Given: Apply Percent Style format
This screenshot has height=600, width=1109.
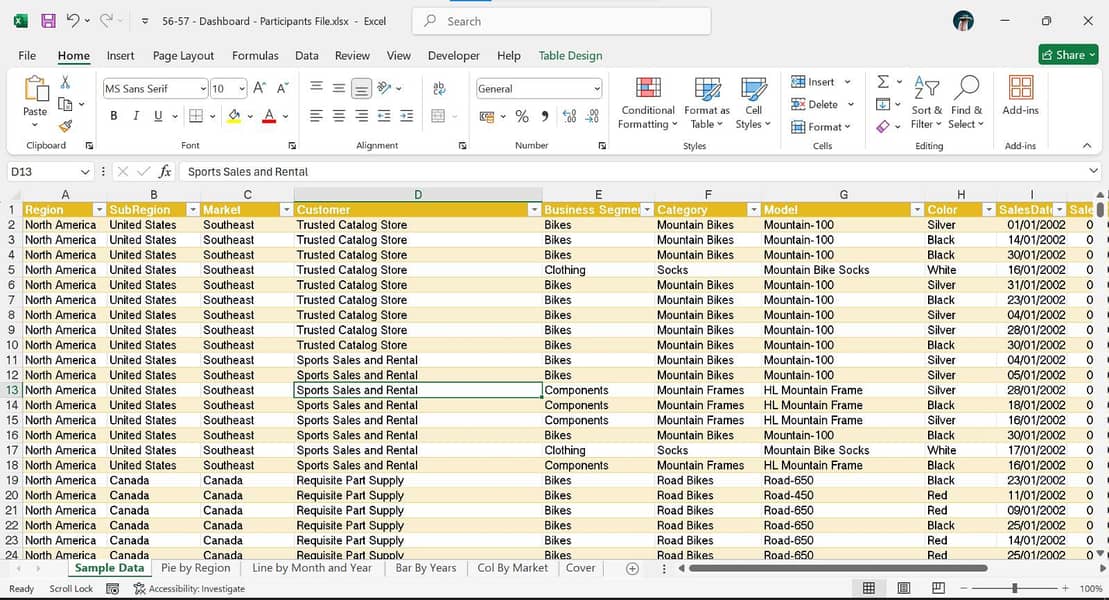Looking at the screenshot, I should [x=522, y=116].
